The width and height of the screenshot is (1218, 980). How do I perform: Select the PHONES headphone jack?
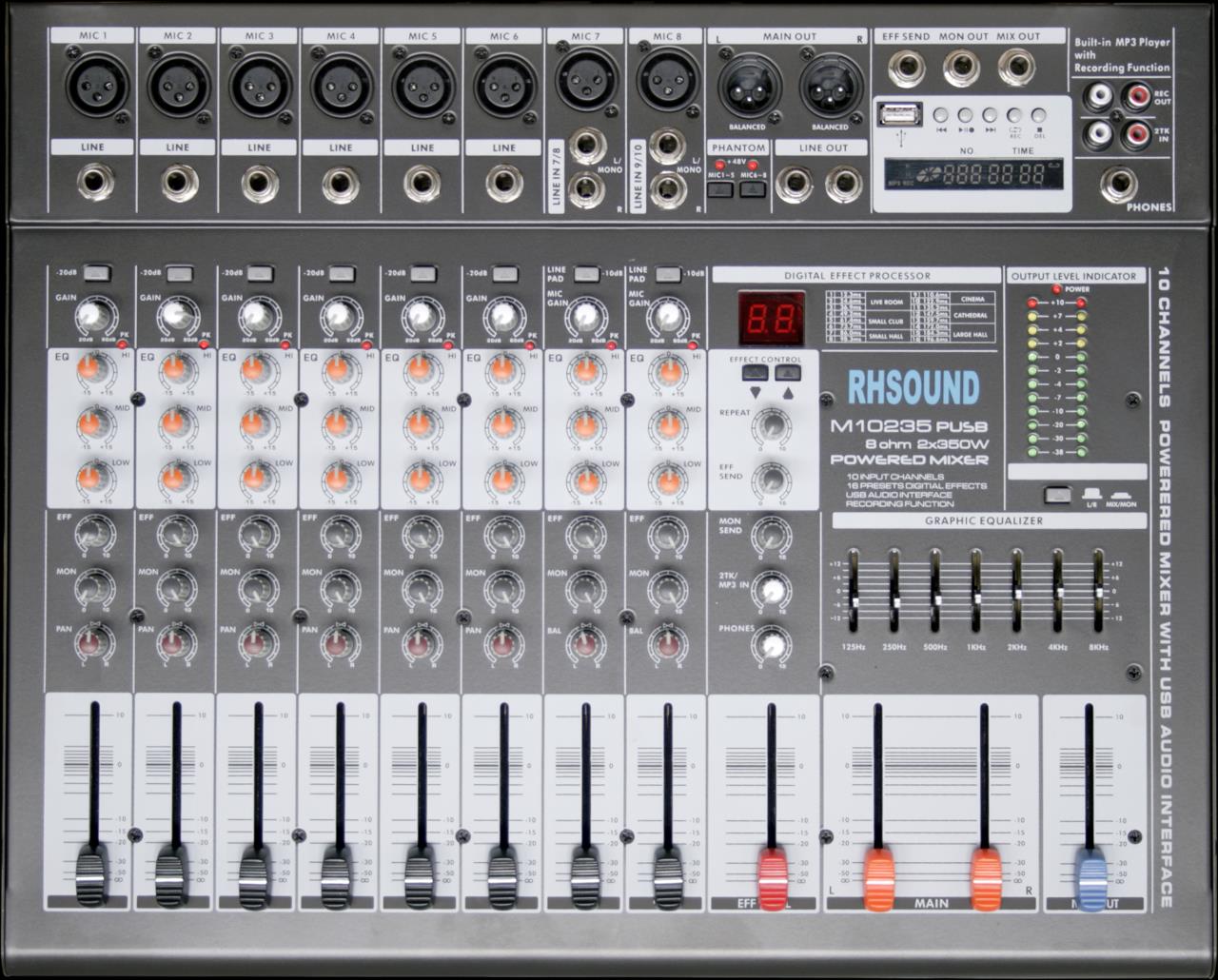point(1119,185)
